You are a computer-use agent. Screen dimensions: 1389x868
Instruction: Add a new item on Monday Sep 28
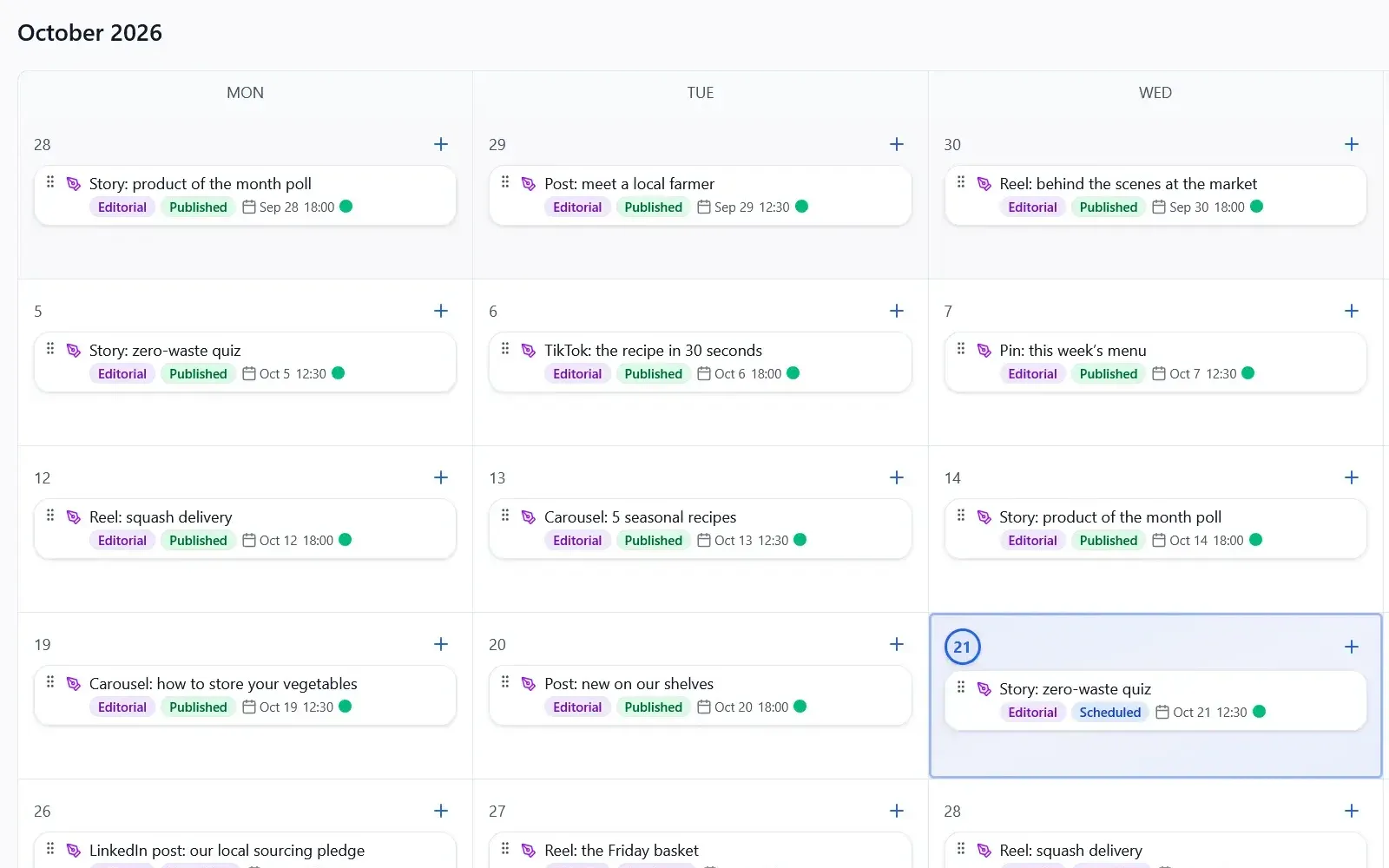(x=441, y=144)
